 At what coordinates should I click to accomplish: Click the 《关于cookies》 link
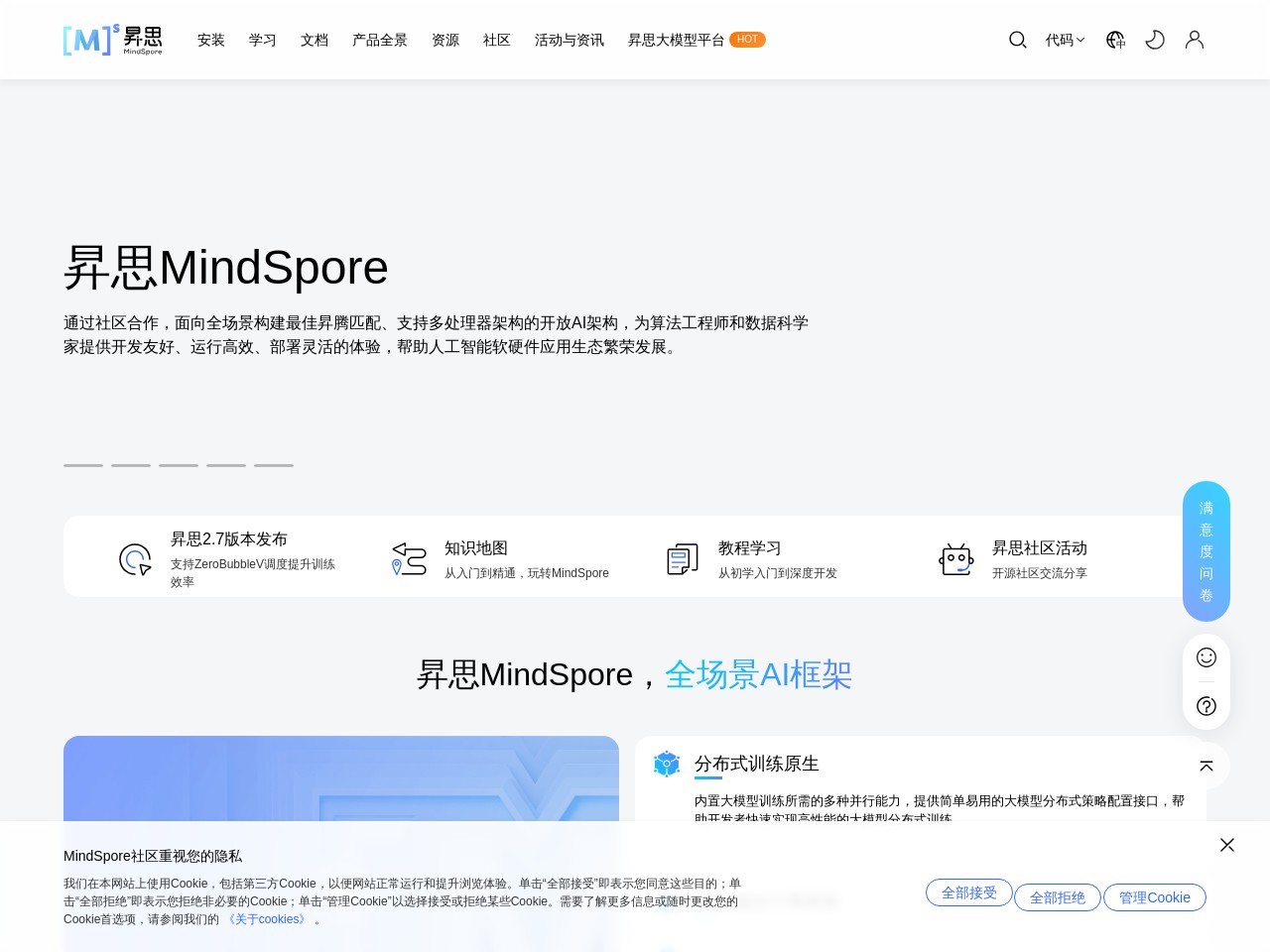(267, 919)
